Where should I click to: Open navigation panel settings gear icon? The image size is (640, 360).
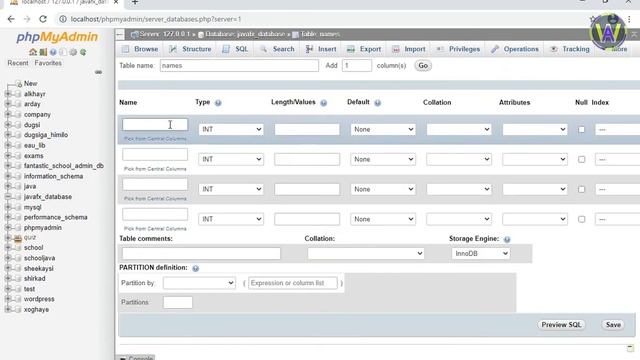coord(73,52)
